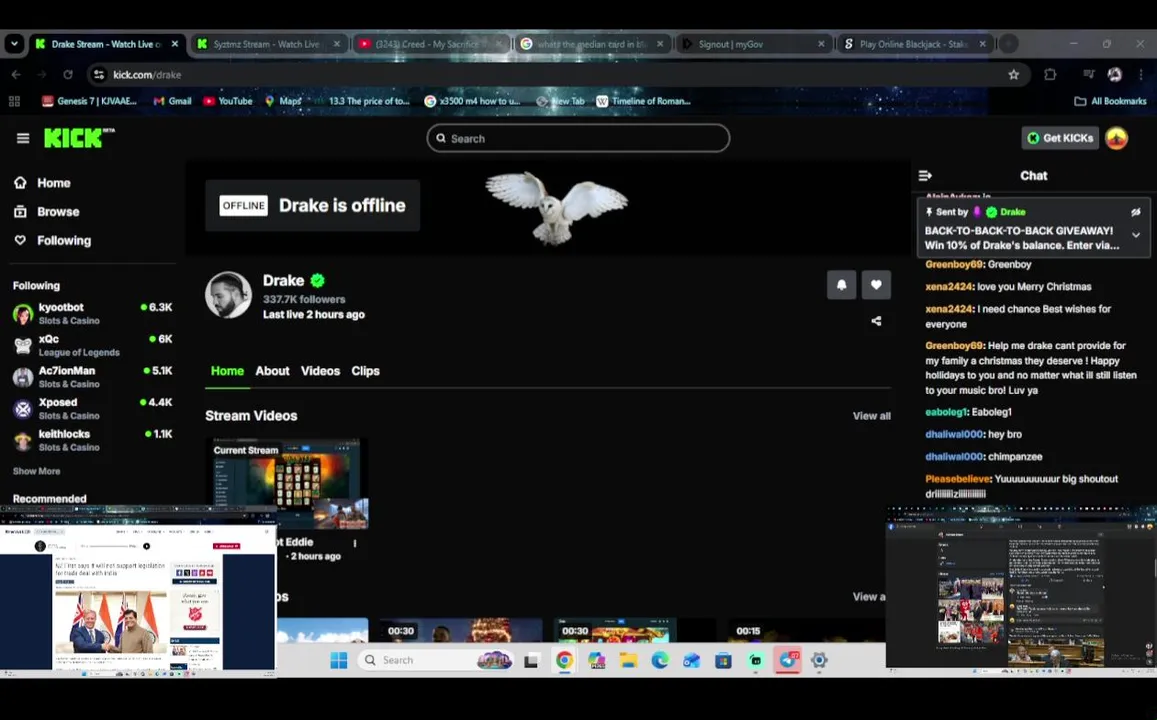Open Task View on the taskbar
Viewport: 1157px width, 720px height.
pyautogui.click(x=531, y=660)
